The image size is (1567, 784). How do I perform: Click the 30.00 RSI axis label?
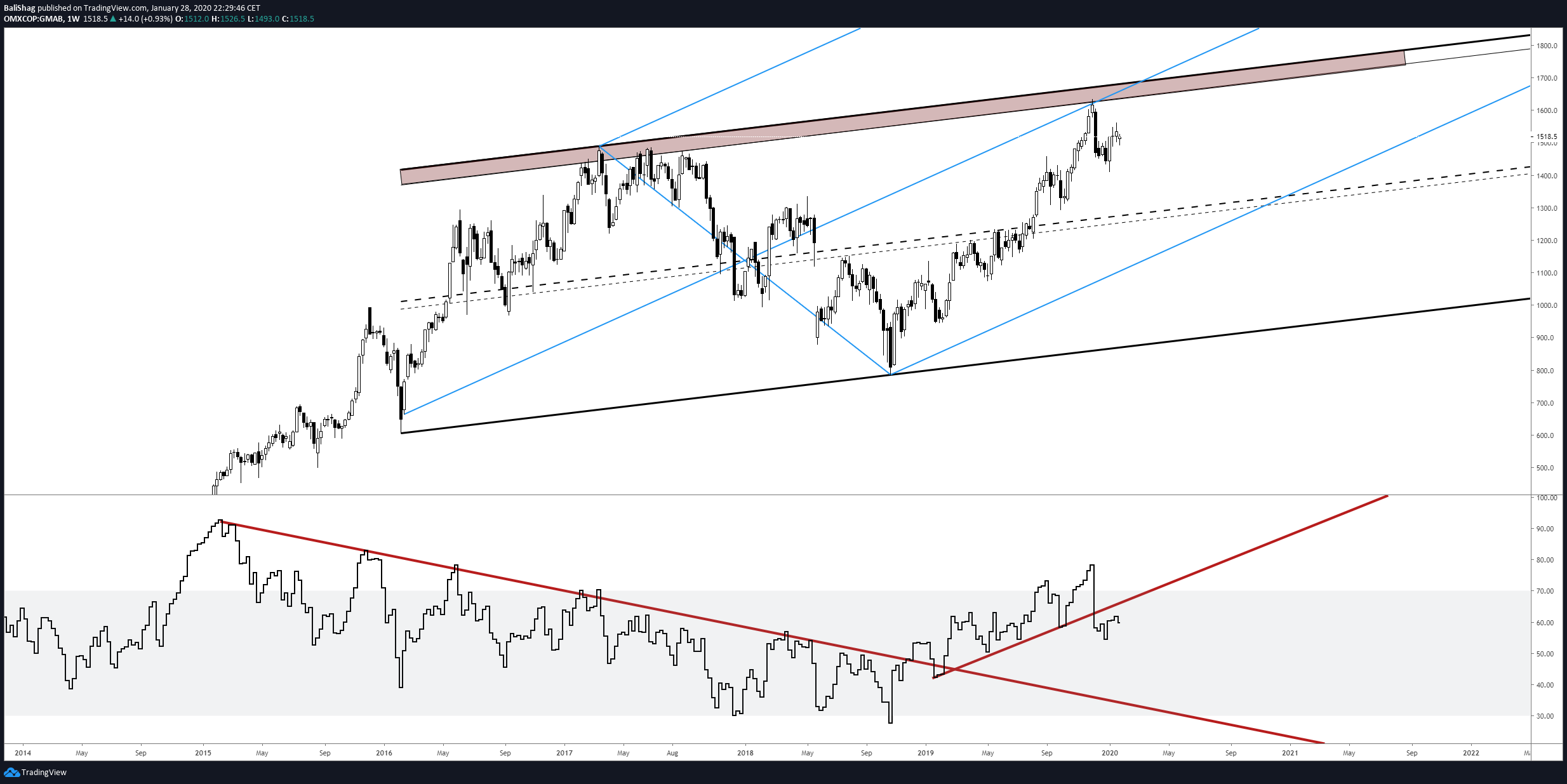tap(1545, 716)
